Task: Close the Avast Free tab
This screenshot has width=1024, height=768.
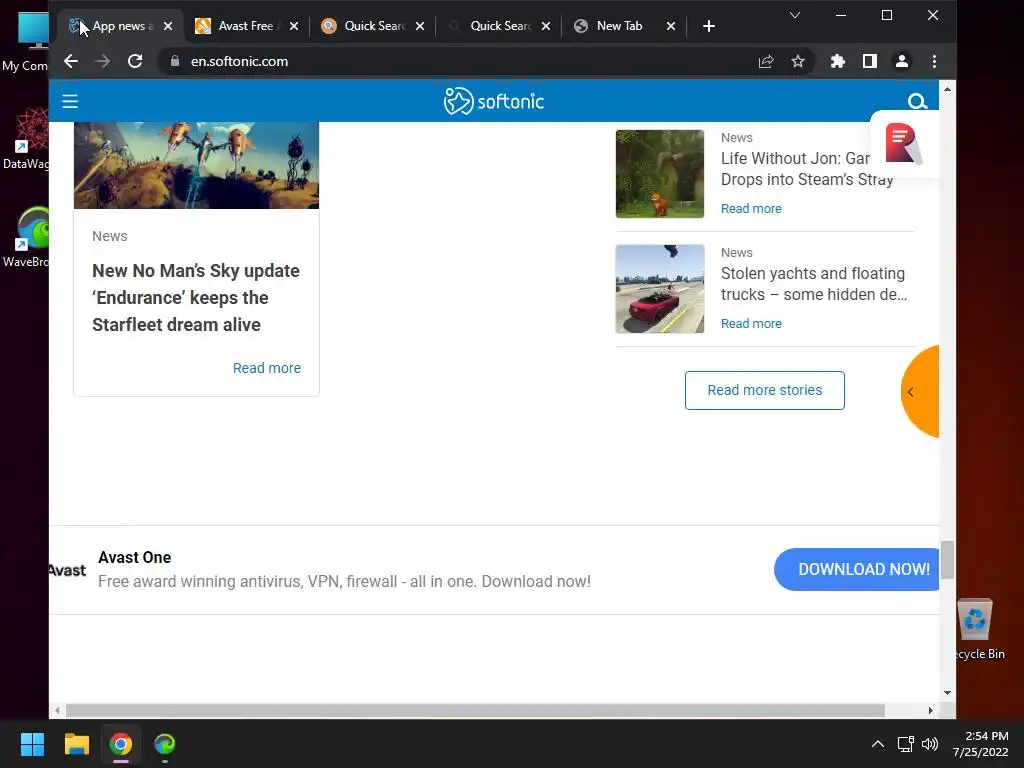Action: coord(294,26)
